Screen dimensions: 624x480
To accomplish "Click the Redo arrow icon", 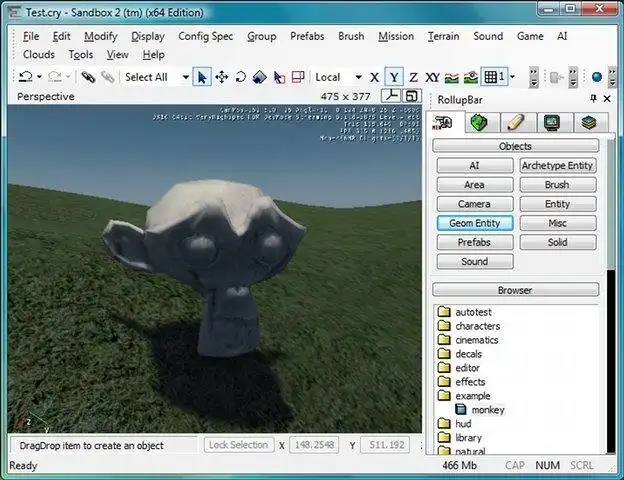I will click(x=55, y=76).
